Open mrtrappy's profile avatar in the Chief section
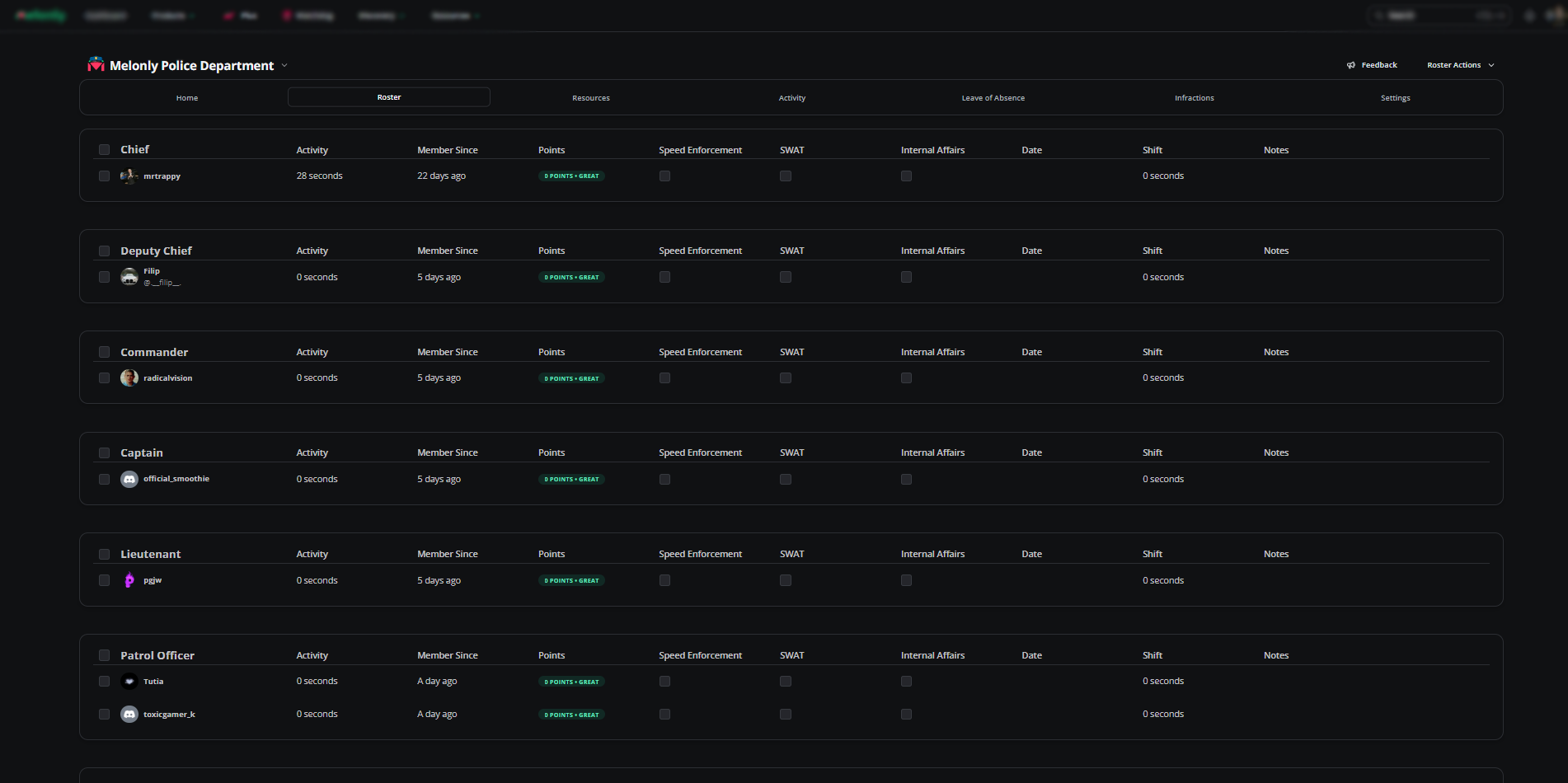1568x783 pixels. pyautogui.click(x=129, y=176)
